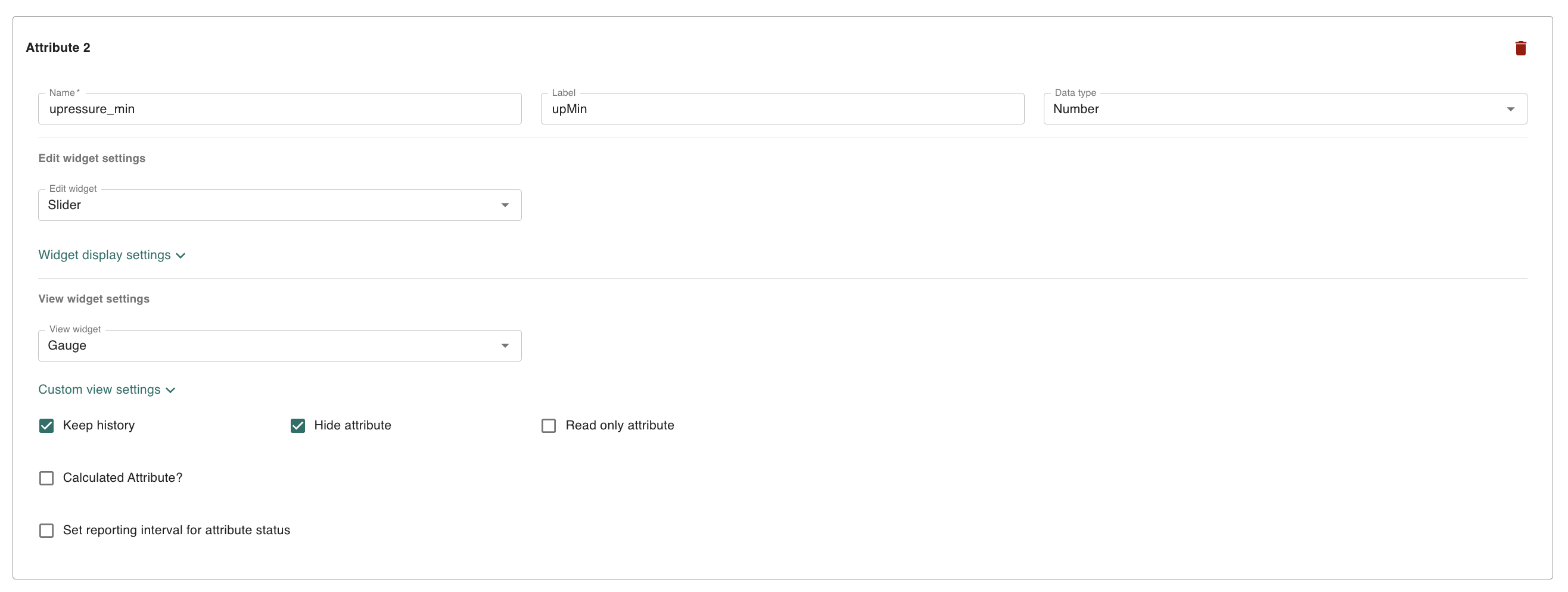Click the Data type dropdown arrow

click(1510, 110)
